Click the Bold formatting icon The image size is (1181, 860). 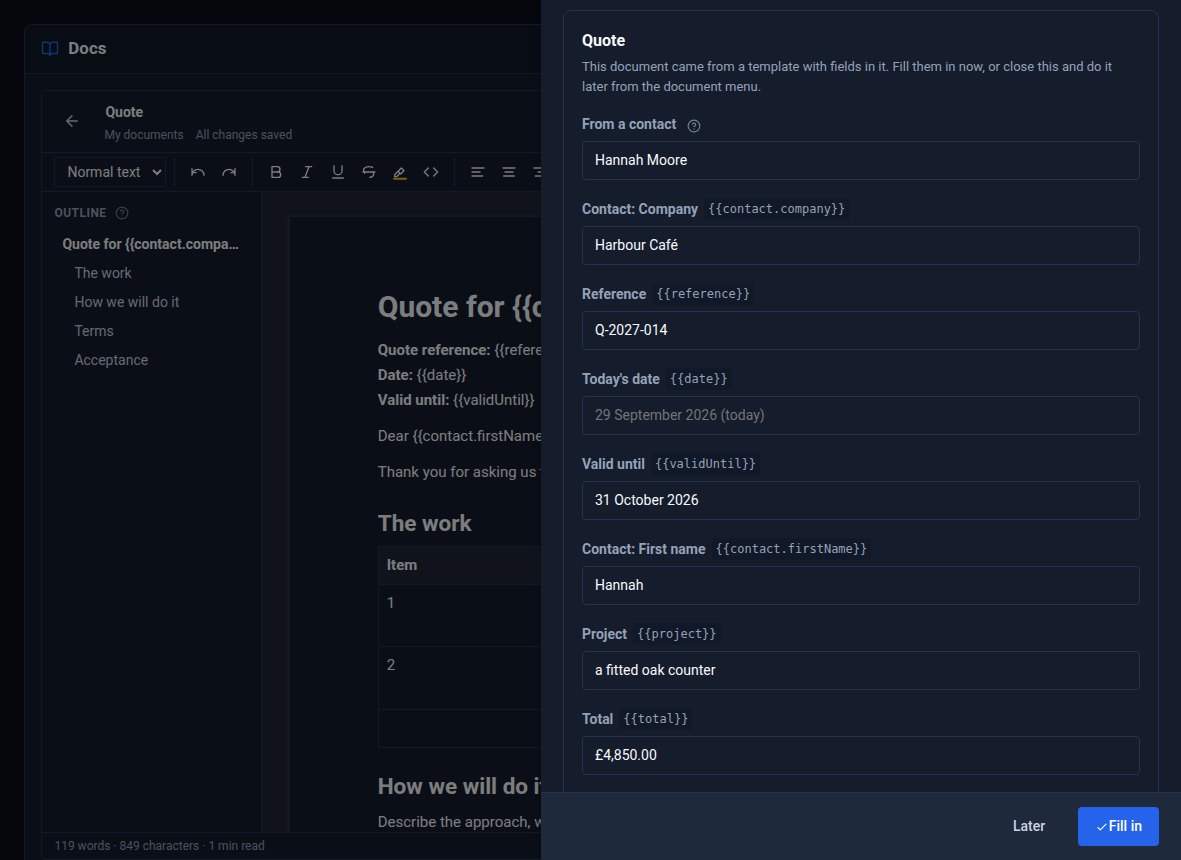[276, 172]
